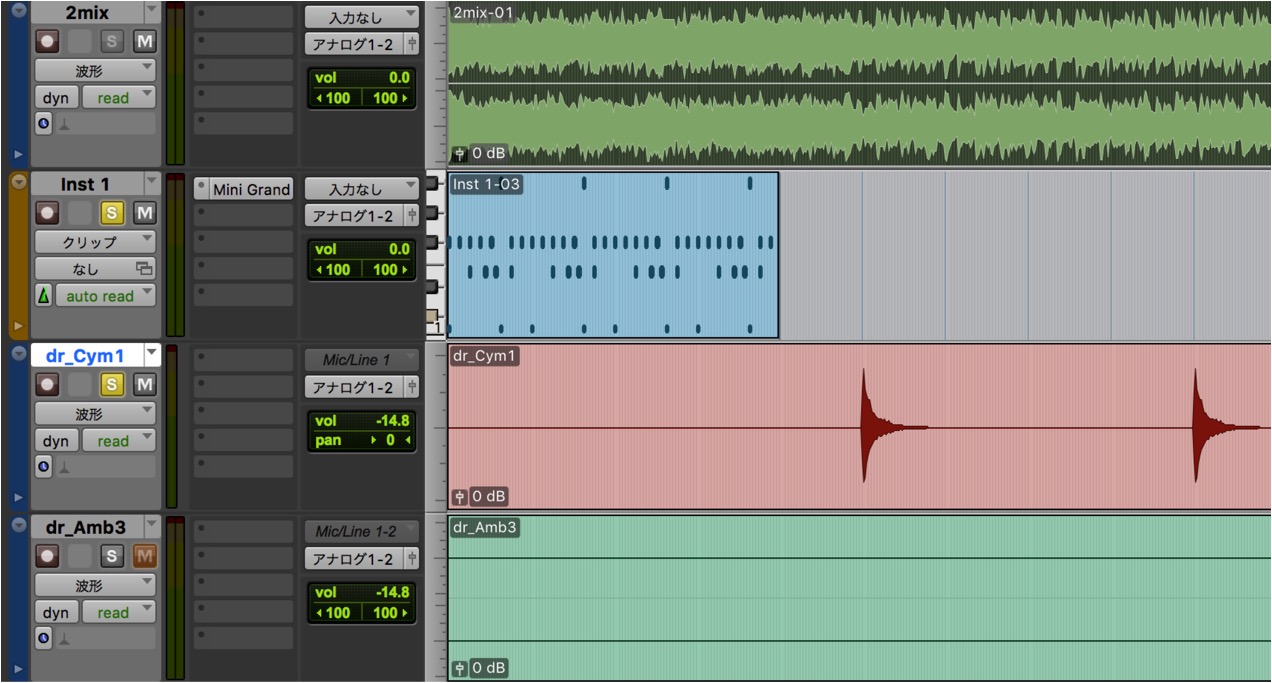This screenshot has width=1272, height=683.
Task: Open the 波形 track view selector on dr_Amb3
Action: coord(96,585)
